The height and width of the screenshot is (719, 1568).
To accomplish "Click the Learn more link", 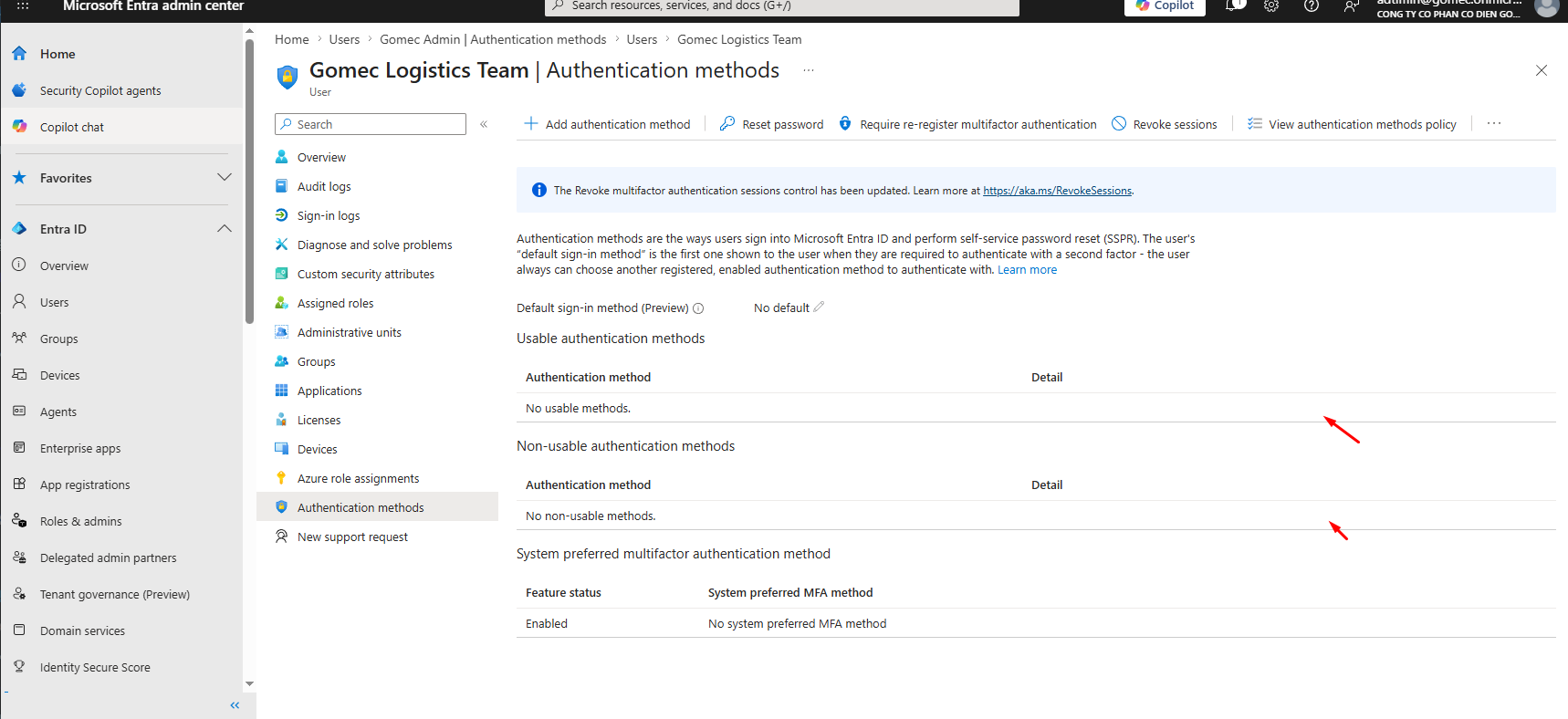I will coord(1027,270).
